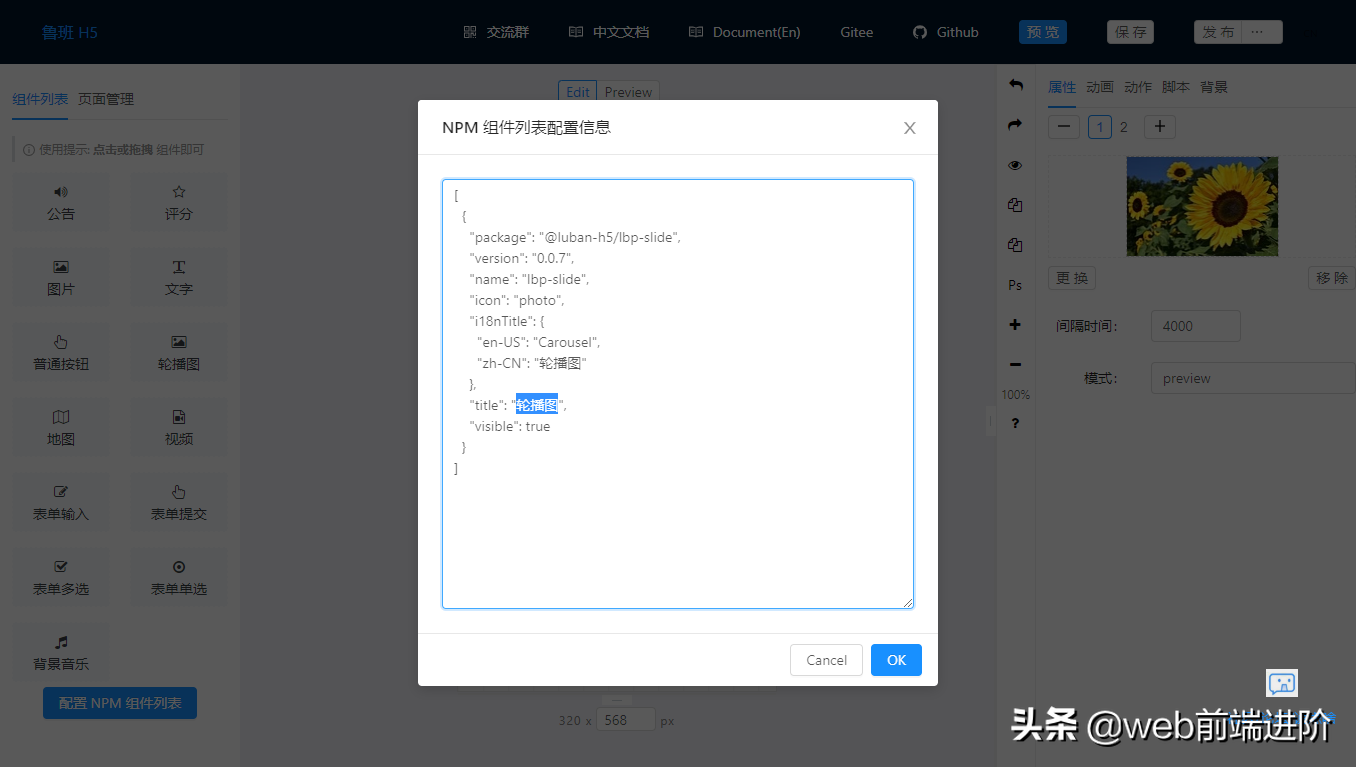The width and height of the screenshot is (1356, 767).
Task: Select slide number 2
Action: (x=1124, y=127)
